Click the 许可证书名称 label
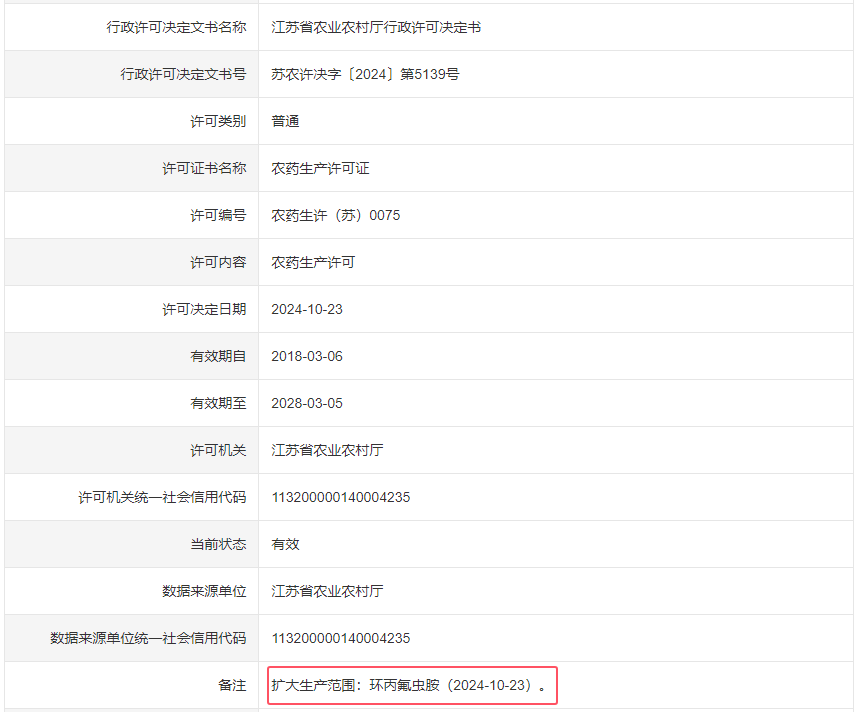The image size is (856, 712). click(204, 168)
